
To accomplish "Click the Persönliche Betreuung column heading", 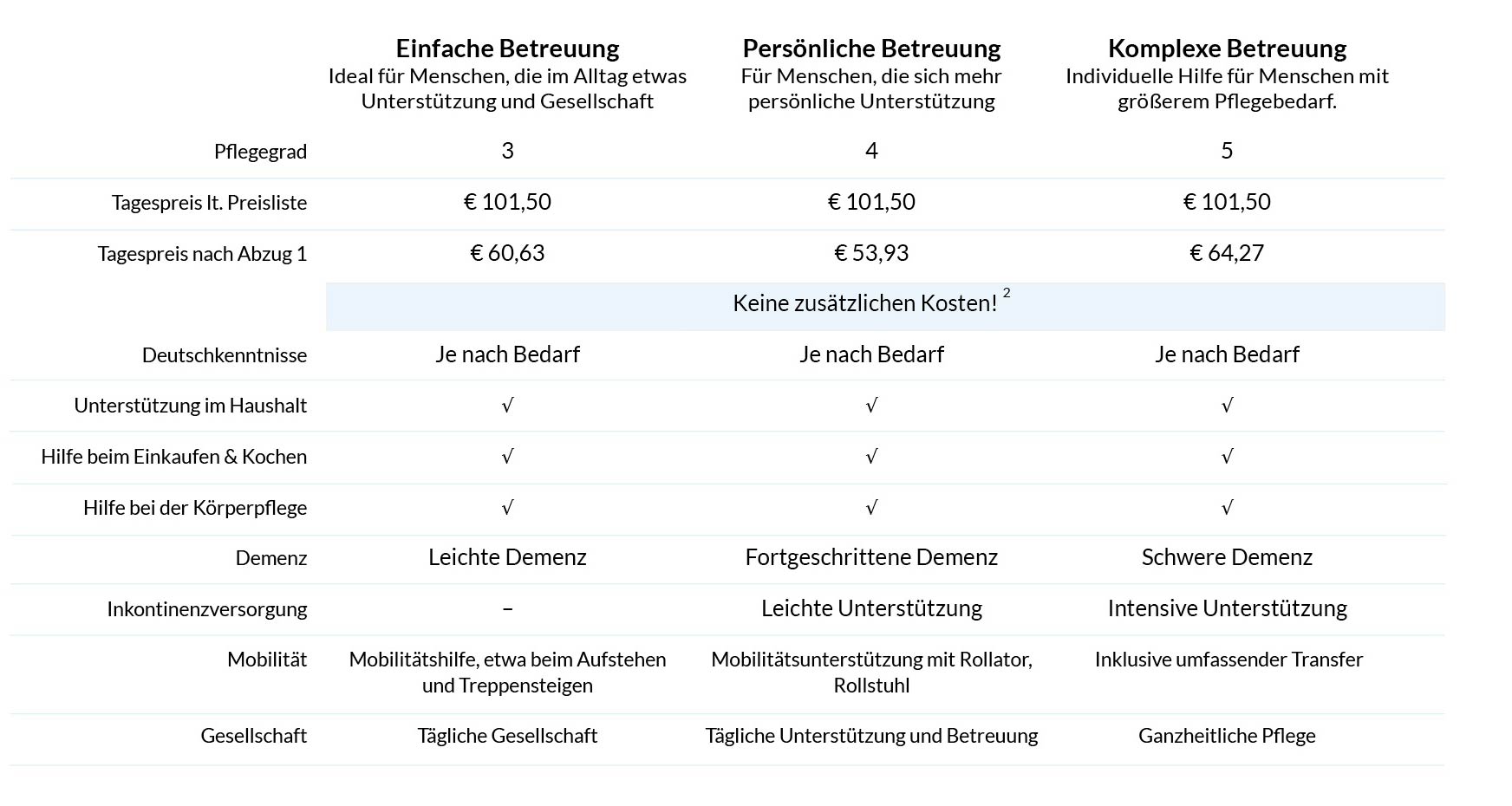I will 871,49.
